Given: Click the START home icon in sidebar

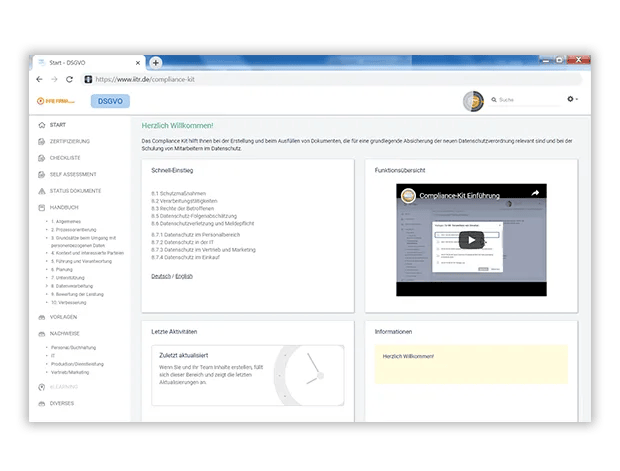Looking at the screenshot, I should click(x=40, y=125).
